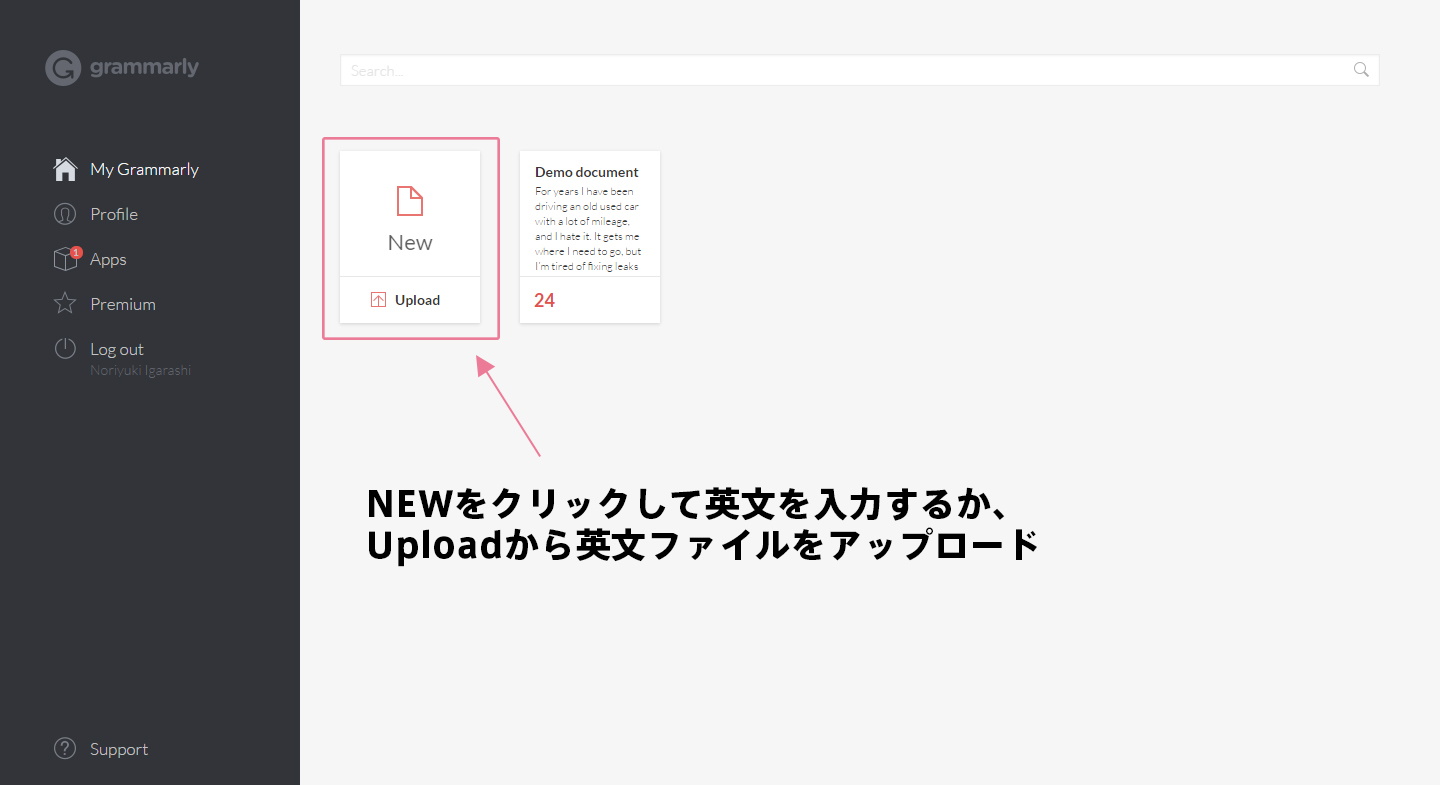Click the Premium star icon

click(65, 304)
